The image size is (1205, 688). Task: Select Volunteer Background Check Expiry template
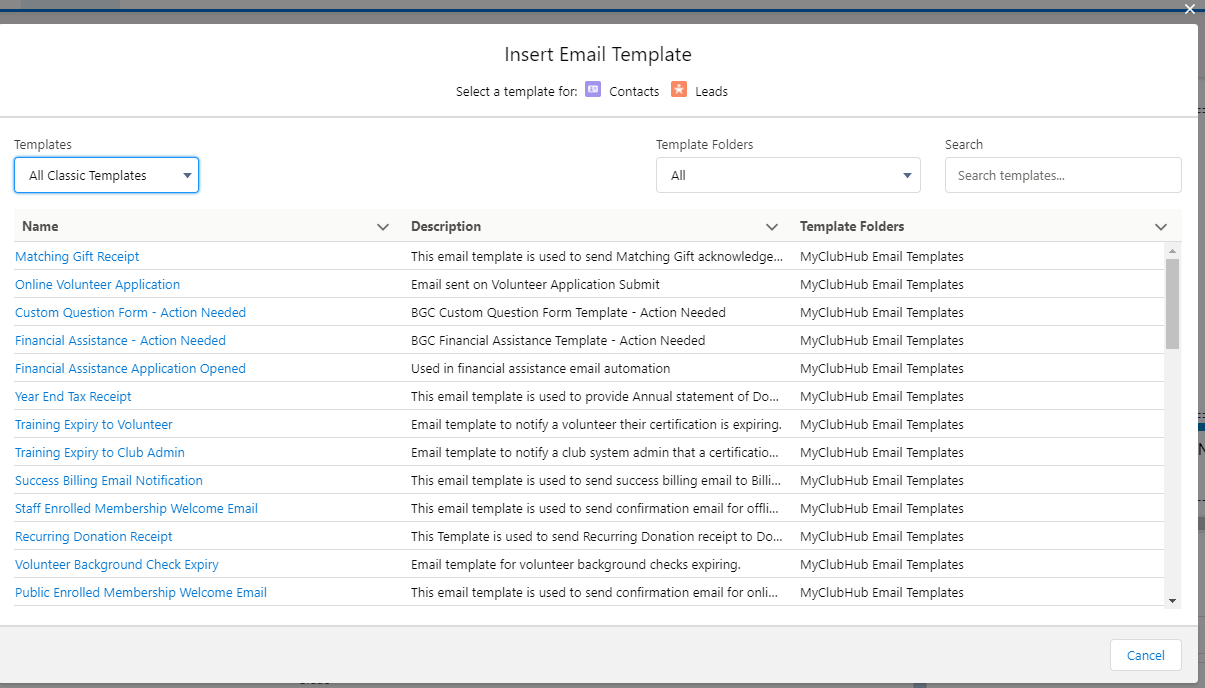click(116, 565)
